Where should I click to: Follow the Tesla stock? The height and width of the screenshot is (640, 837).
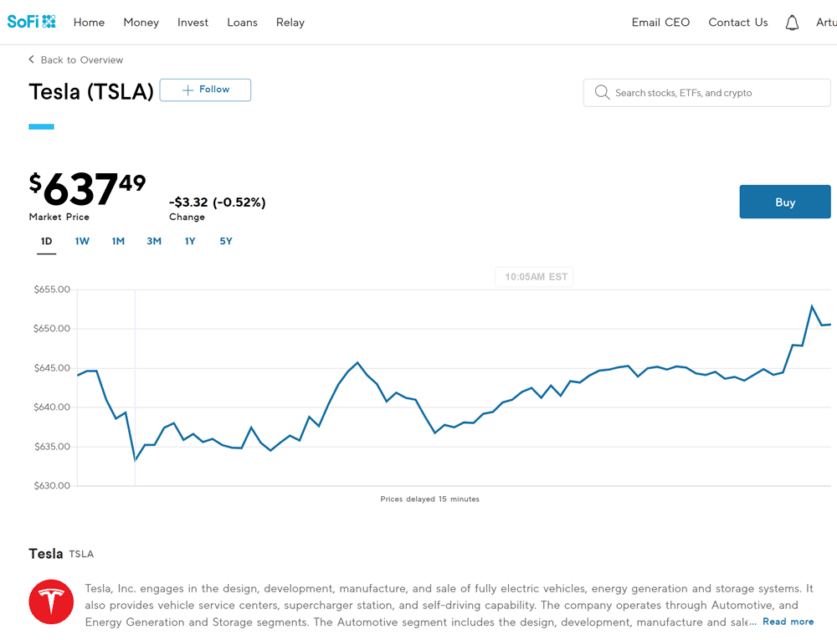tap(205, 90)
